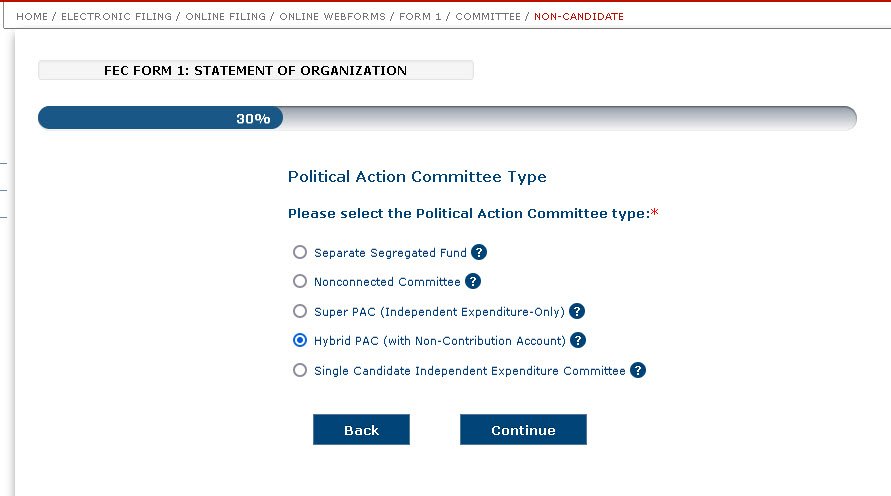Show help for Hybrid PAC option
This screenshot has width=891, height=496.
(x=578, y=341)
